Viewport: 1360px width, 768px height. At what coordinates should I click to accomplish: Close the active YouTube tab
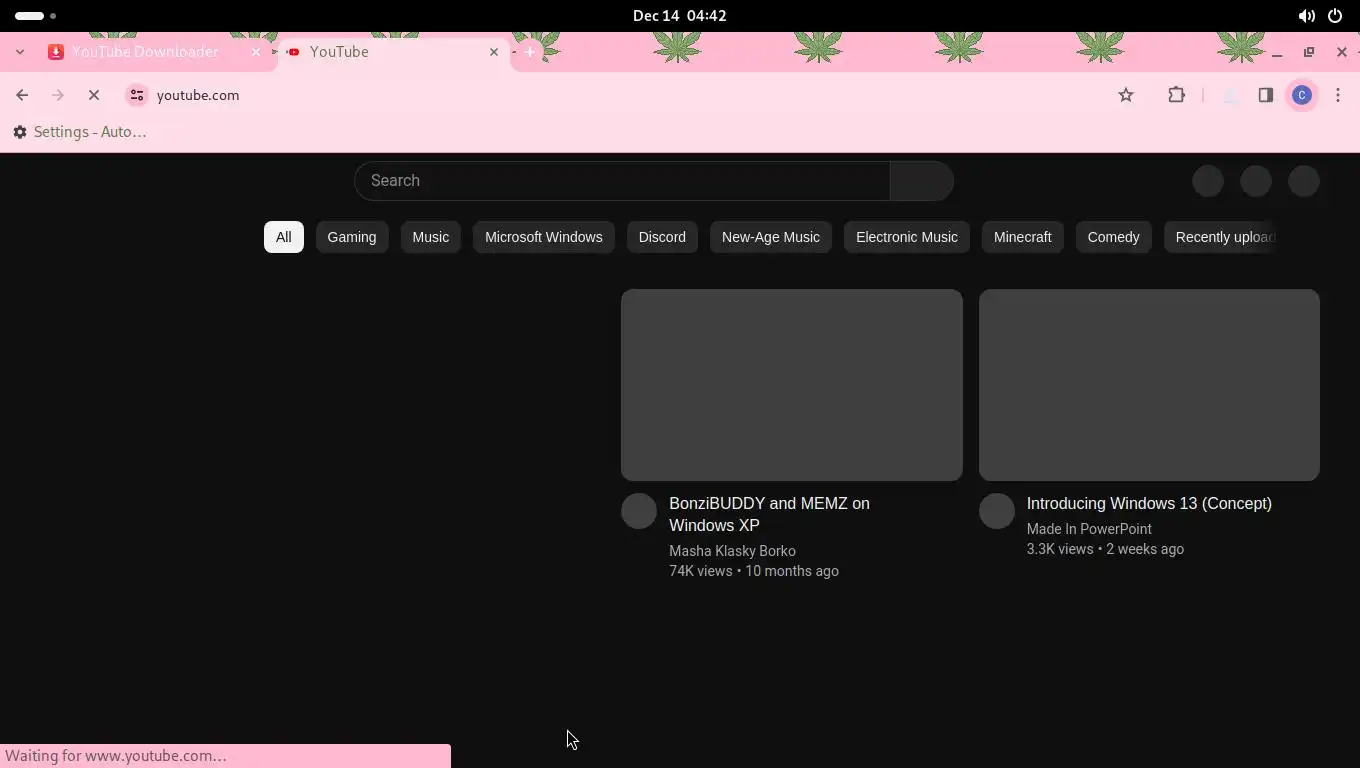tap(493, 52)
